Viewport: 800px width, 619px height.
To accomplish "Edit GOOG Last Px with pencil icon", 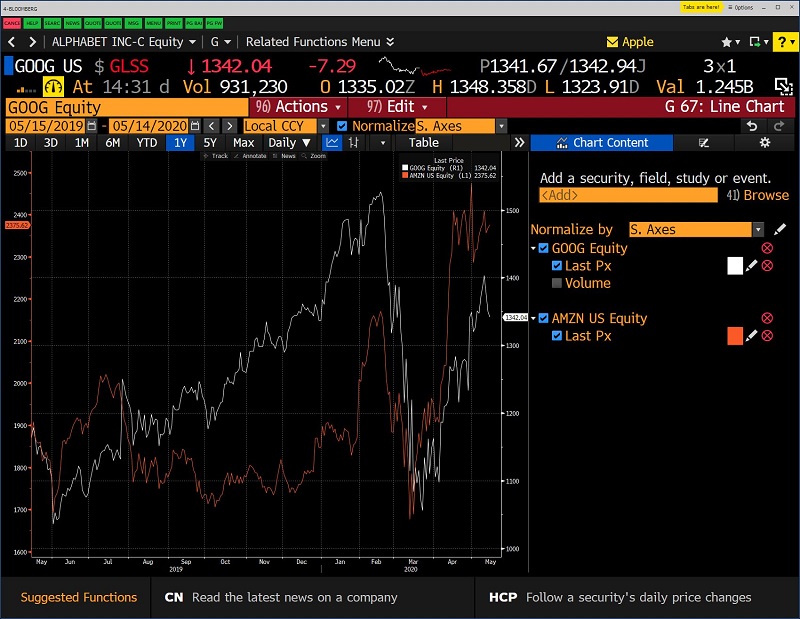I will point(751,266).
